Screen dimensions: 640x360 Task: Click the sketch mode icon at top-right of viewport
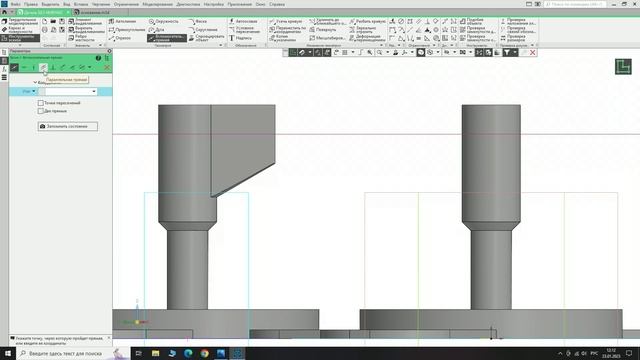pos(623,67)
